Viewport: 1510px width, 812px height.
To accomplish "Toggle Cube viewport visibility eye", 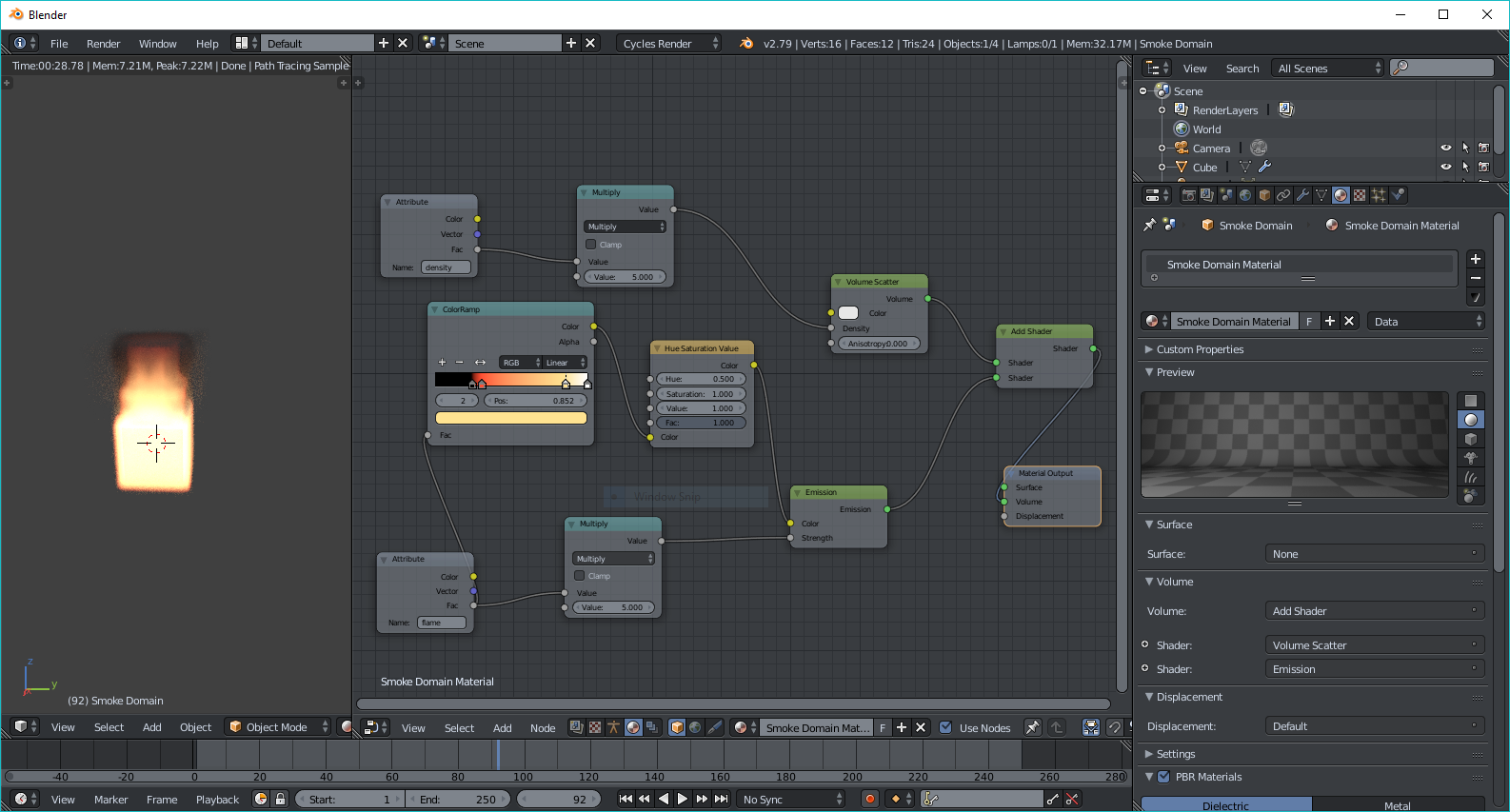I will [x=1446, y=167].
